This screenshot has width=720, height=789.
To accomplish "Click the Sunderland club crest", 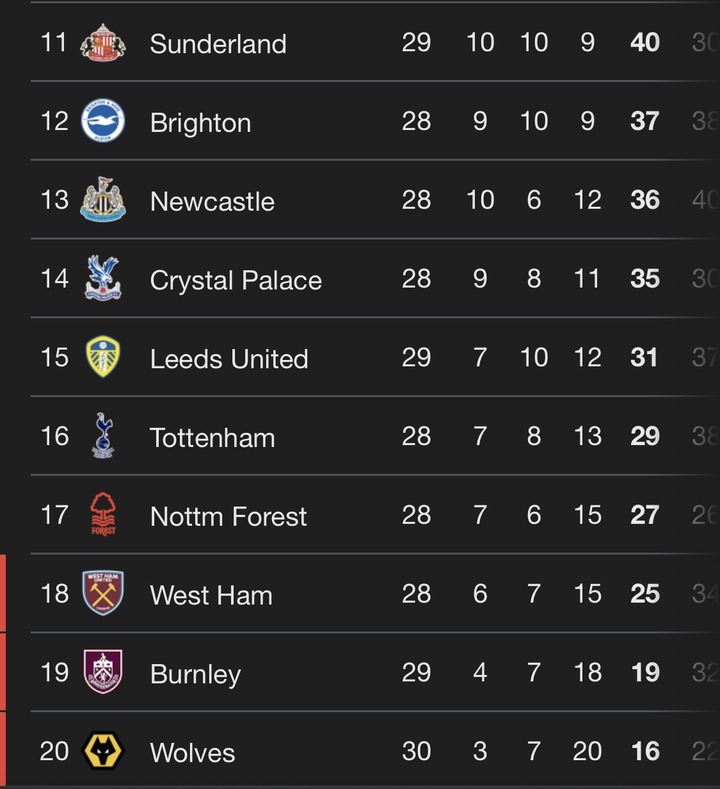I will pyautogui.click(x=103, y=42).
